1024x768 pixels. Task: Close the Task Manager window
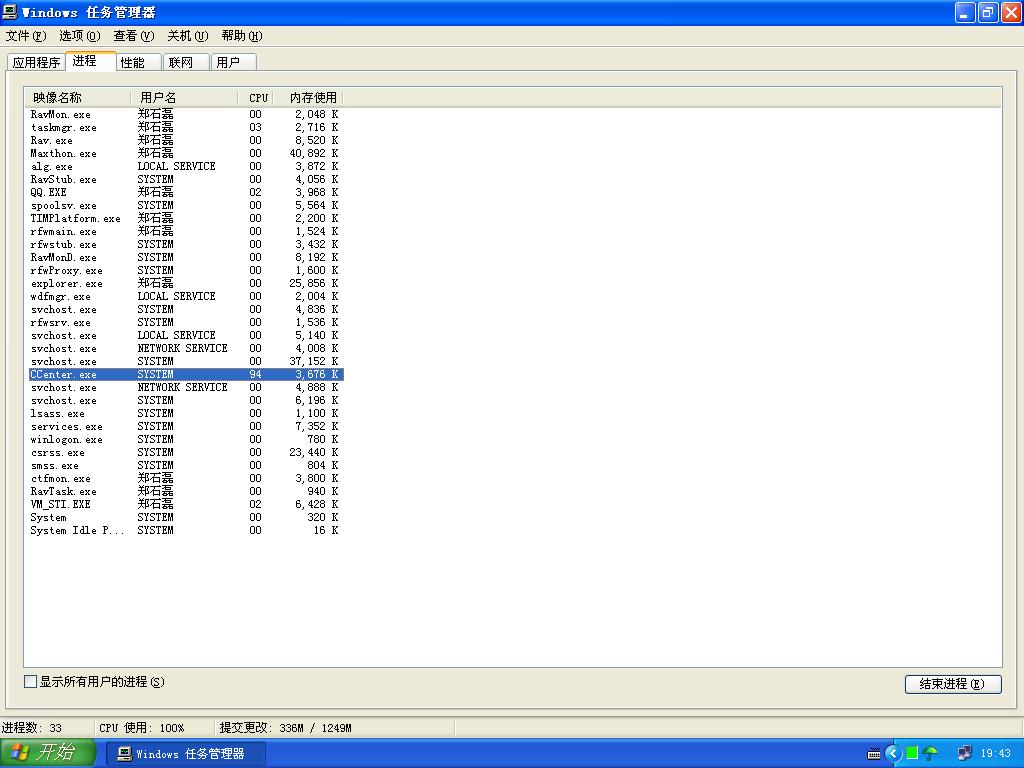[1011, 12]
